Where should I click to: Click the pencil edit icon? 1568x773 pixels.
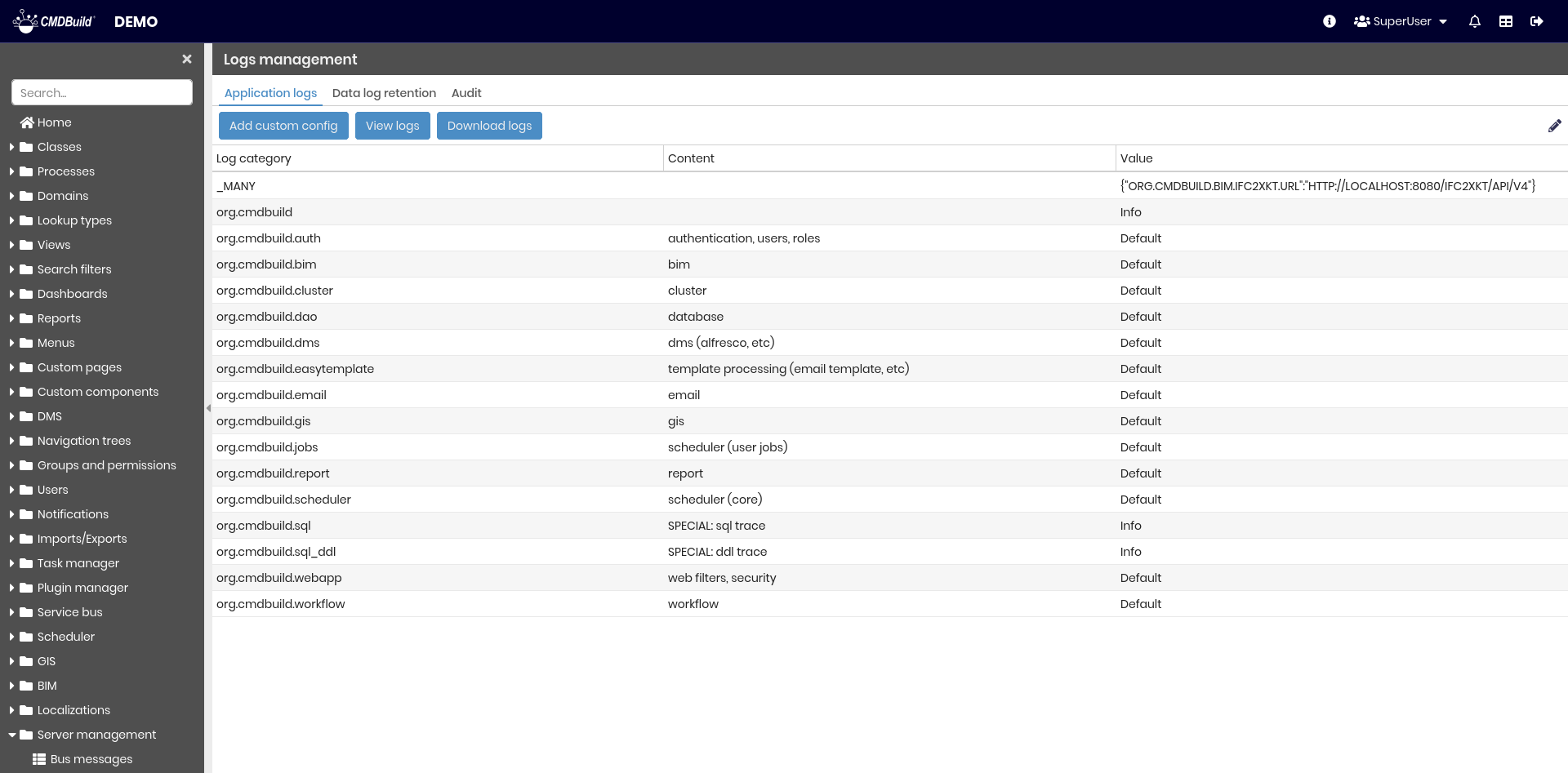(1554, 126)
